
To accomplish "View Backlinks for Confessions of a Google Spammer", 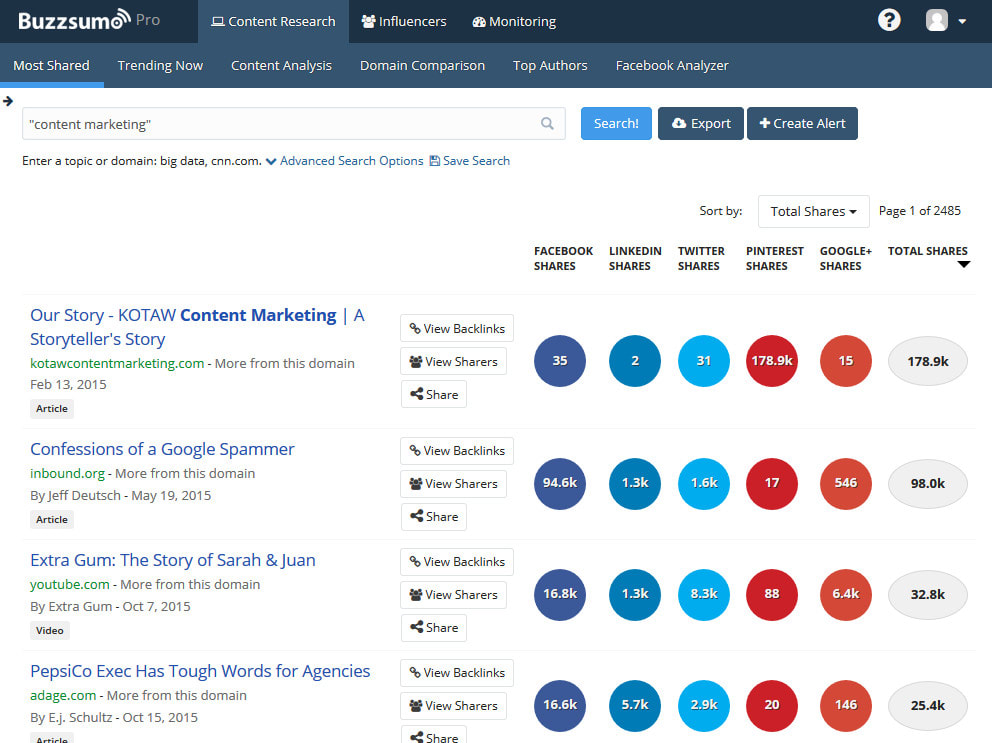I will 457,451.
